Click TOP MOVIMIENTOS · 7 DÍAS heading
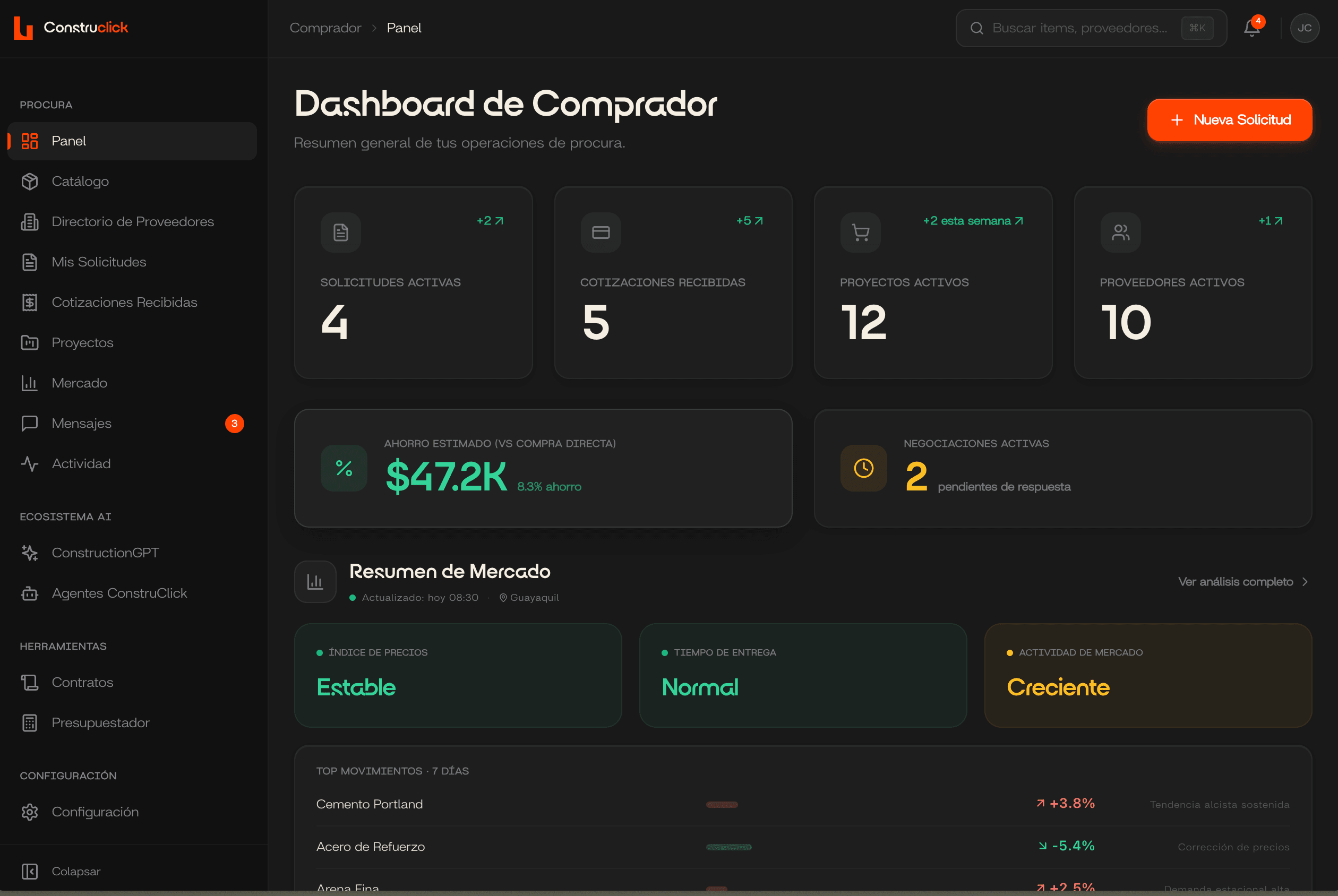This screenshot has height=896, width=1338. coord(393,771)
